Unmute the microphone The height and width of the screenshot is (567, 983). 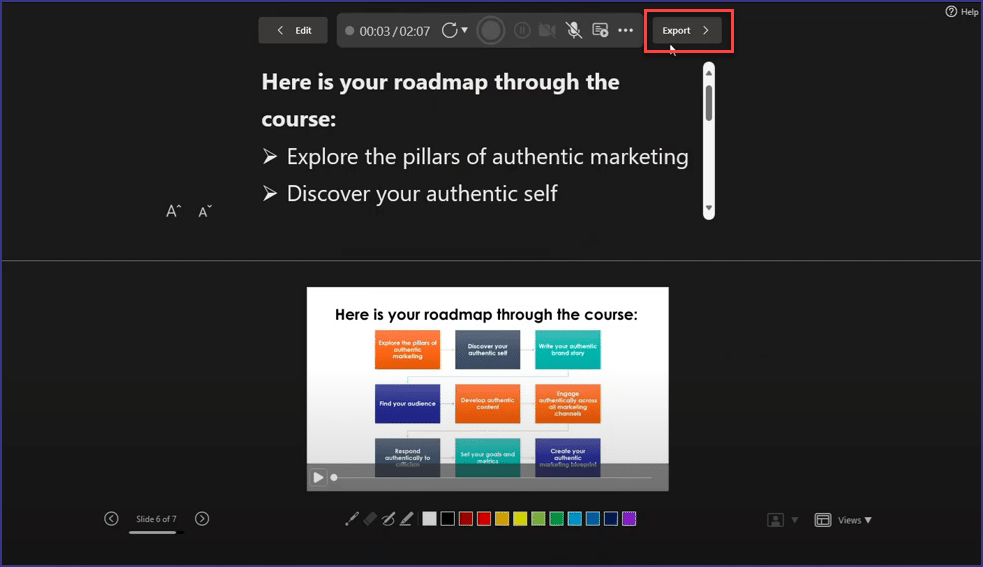click(574, 30)
